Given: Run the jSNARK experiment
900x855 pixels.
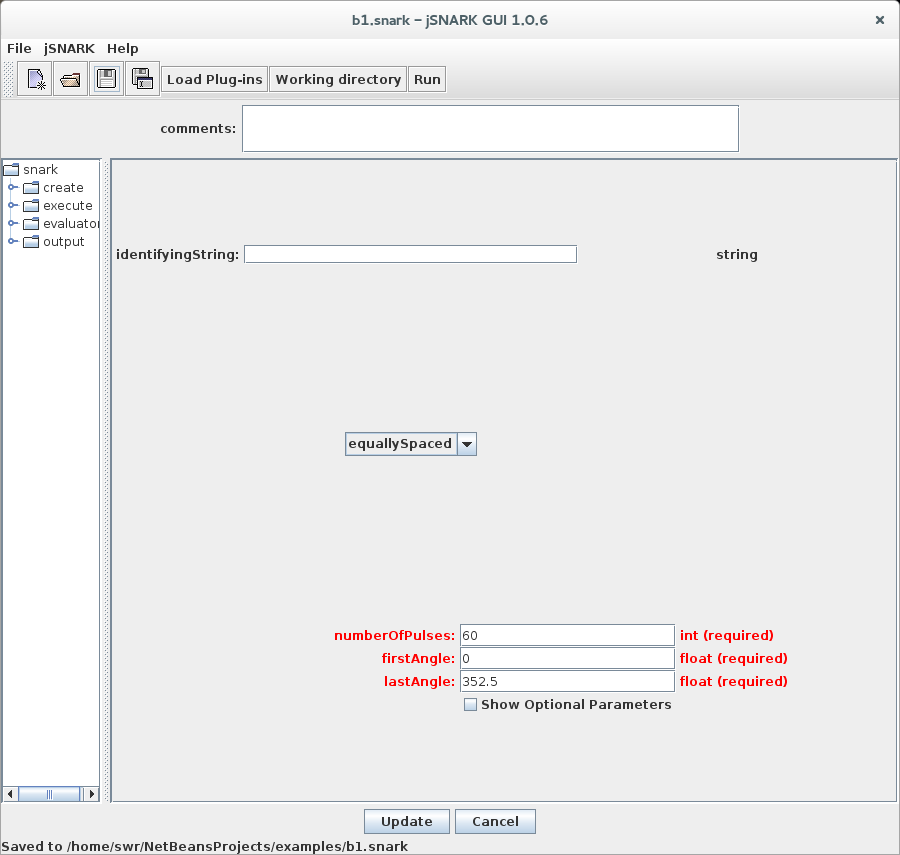Looking at the screenshot, I should [x=427, y=79].
